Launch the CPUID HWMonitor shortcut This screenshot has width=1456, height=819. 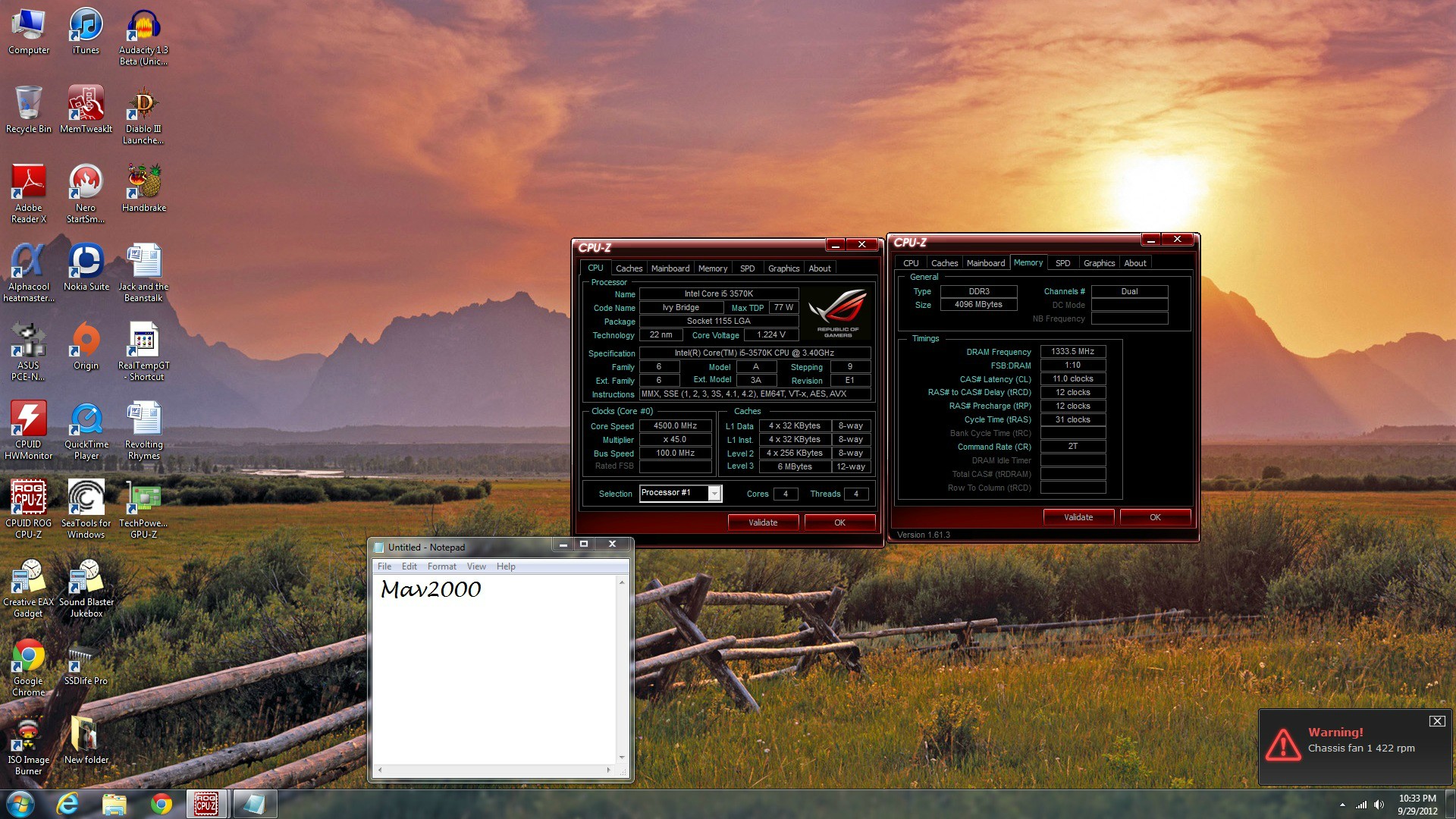point(29,431)
